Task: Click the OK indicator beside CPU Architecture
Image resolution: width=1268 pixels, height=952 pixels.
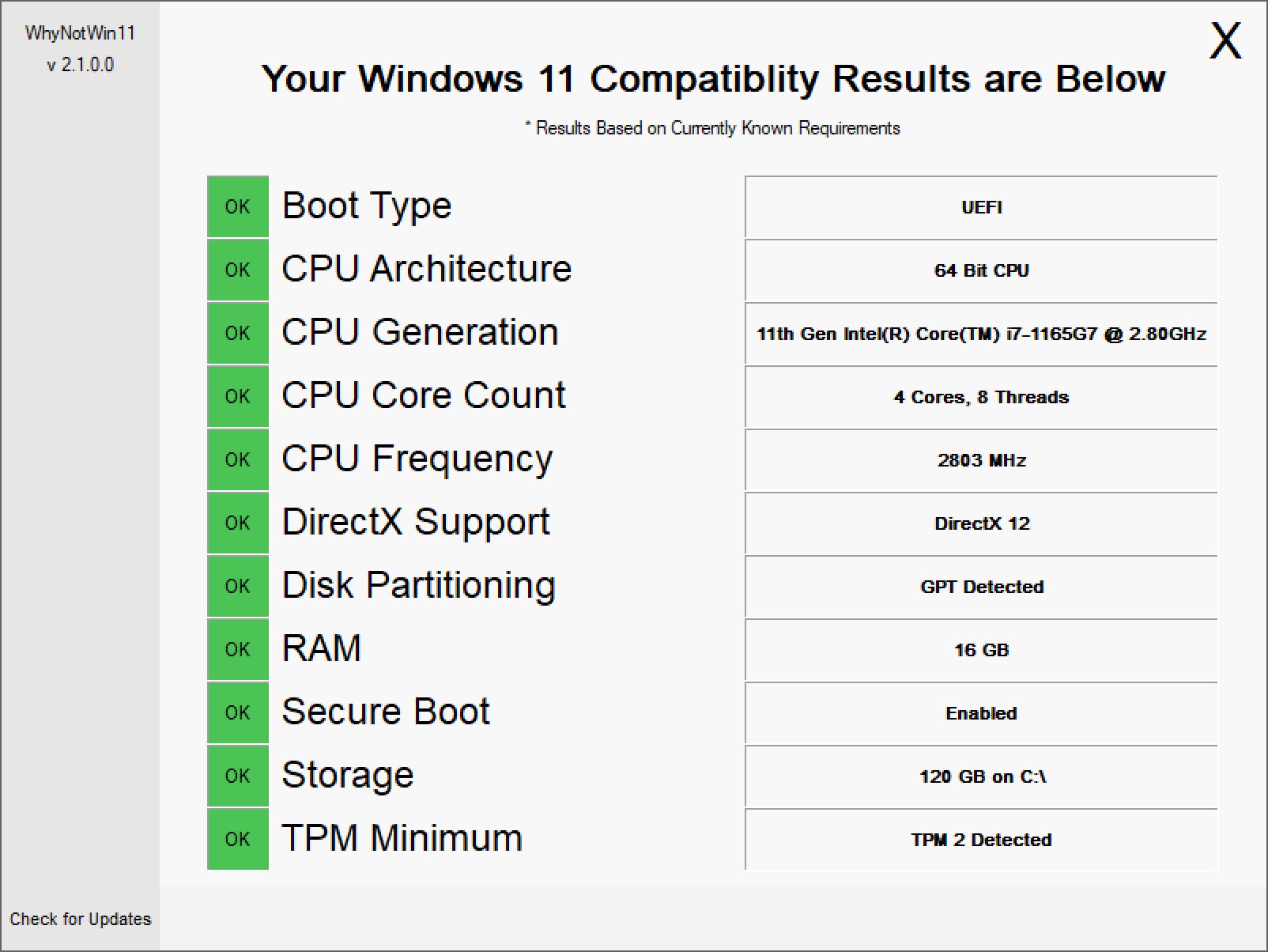Action: pos(237,270)
